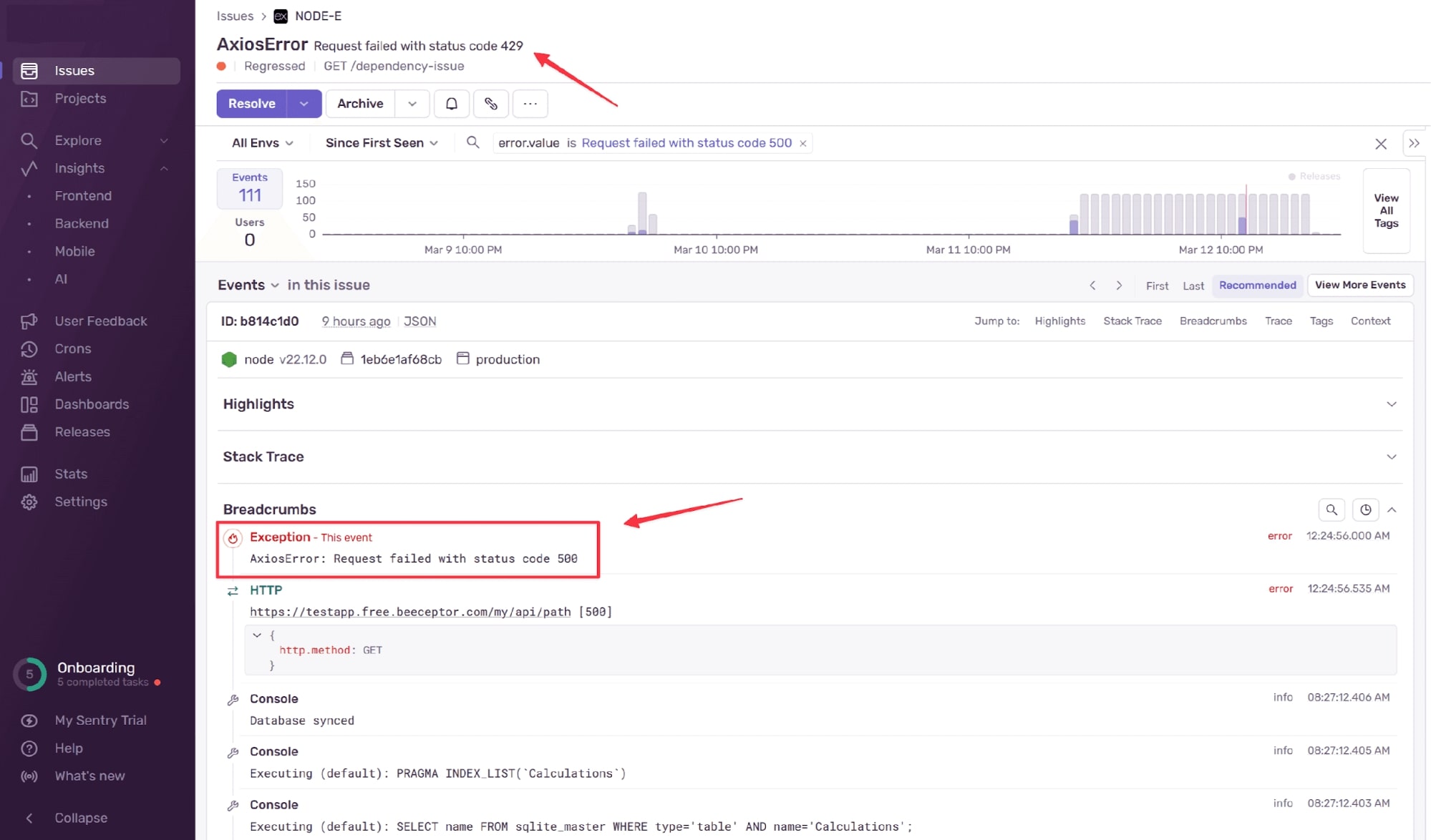The height and width of the screenshot is (840, 1431).
Task: Click the Resolve button
Action: (251, 104)
